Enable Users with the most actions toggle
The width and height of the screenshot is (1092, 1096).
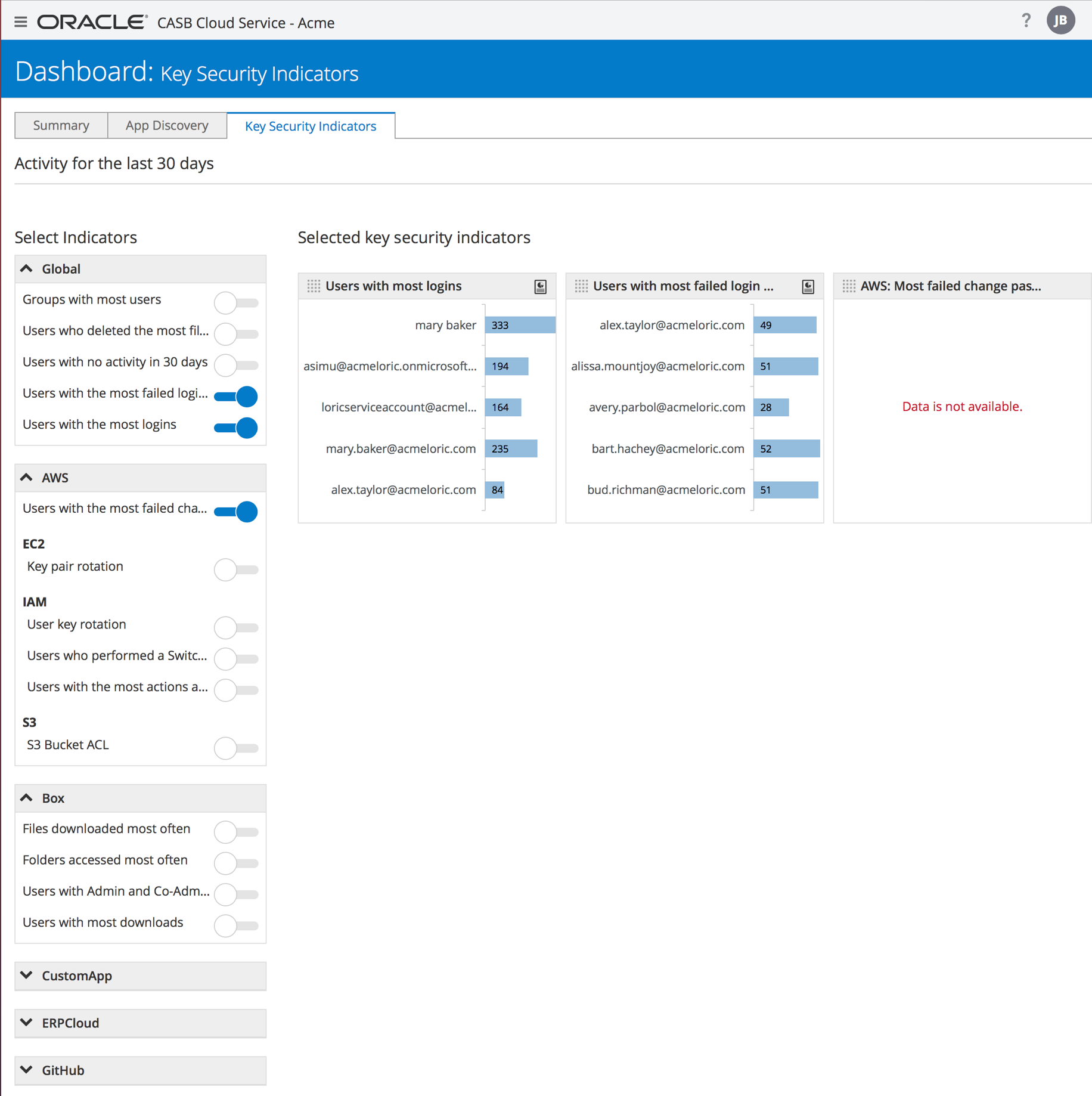236,690
